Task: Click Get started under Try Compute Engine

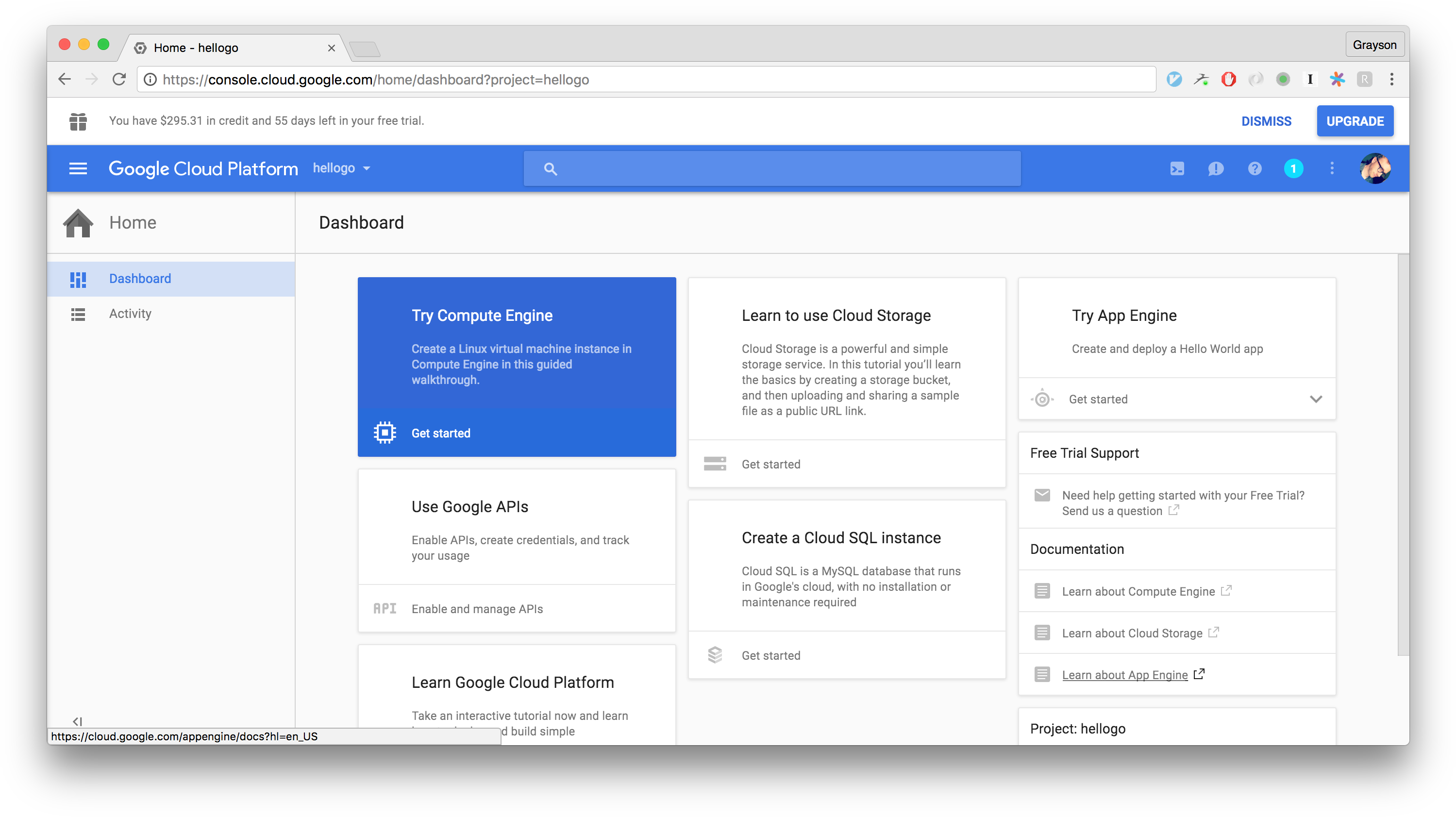Action: (440, 433)
